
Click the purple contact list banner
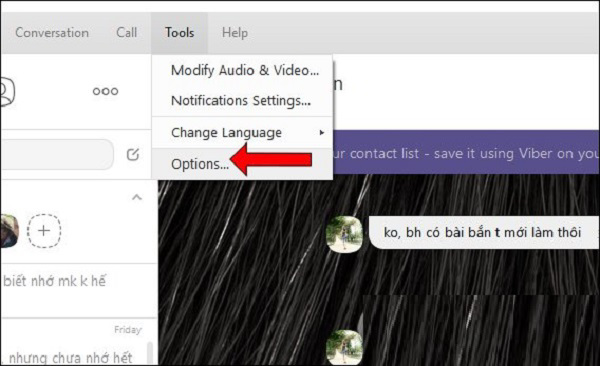pyautogui.click(x=466, y=152)
